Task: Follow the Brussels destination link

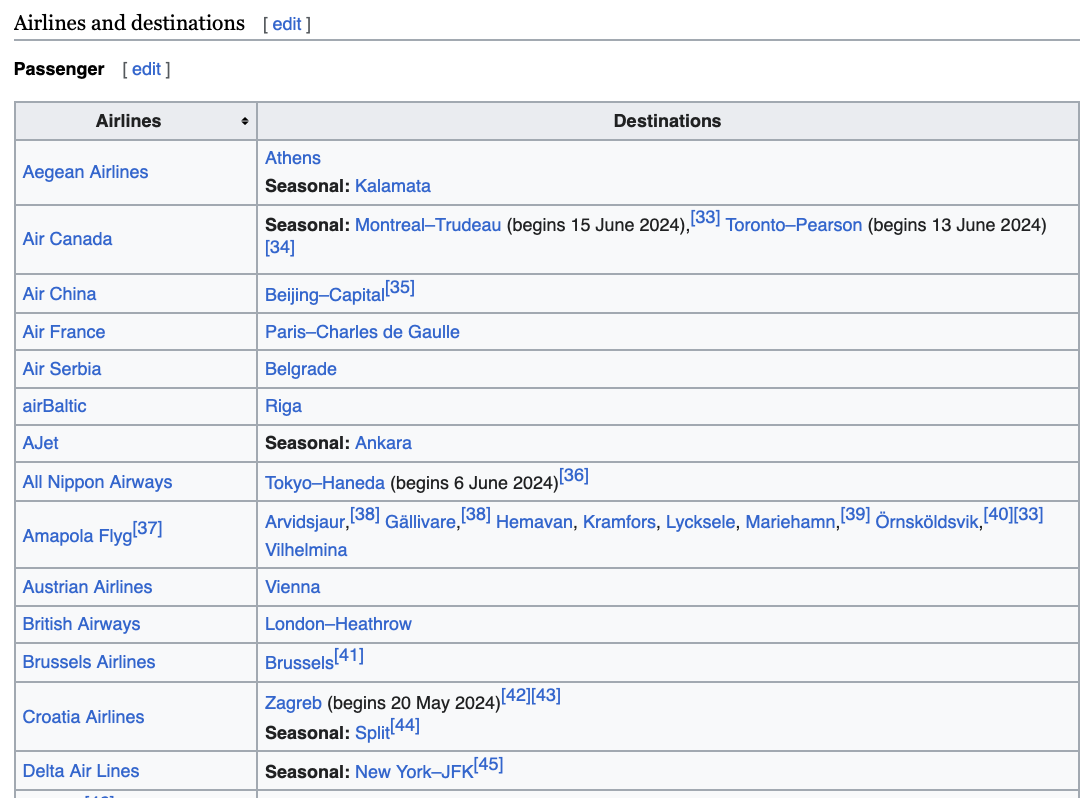Action: pos(300,663)
